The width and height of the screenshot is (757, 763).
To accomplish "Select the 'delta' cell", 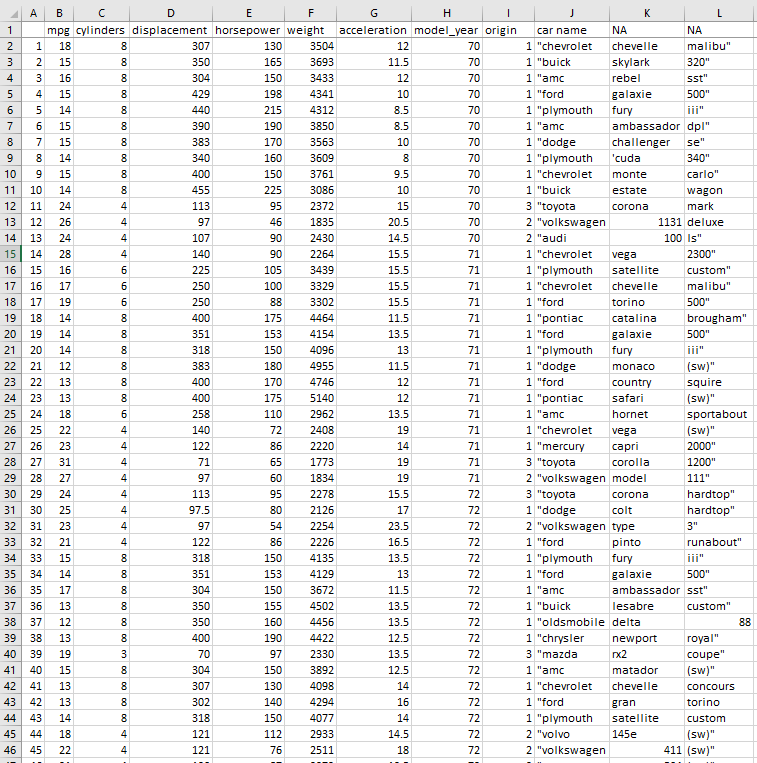I will (647, 622).
